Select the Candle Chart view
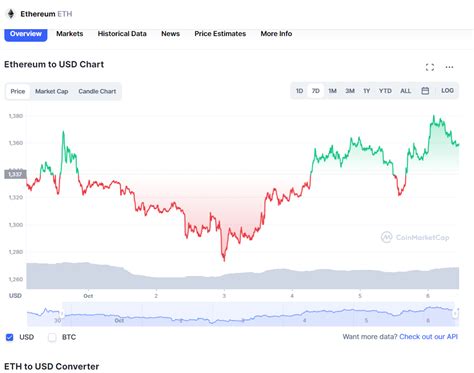This screenshot has width=474, height=373. pos(97,91)
